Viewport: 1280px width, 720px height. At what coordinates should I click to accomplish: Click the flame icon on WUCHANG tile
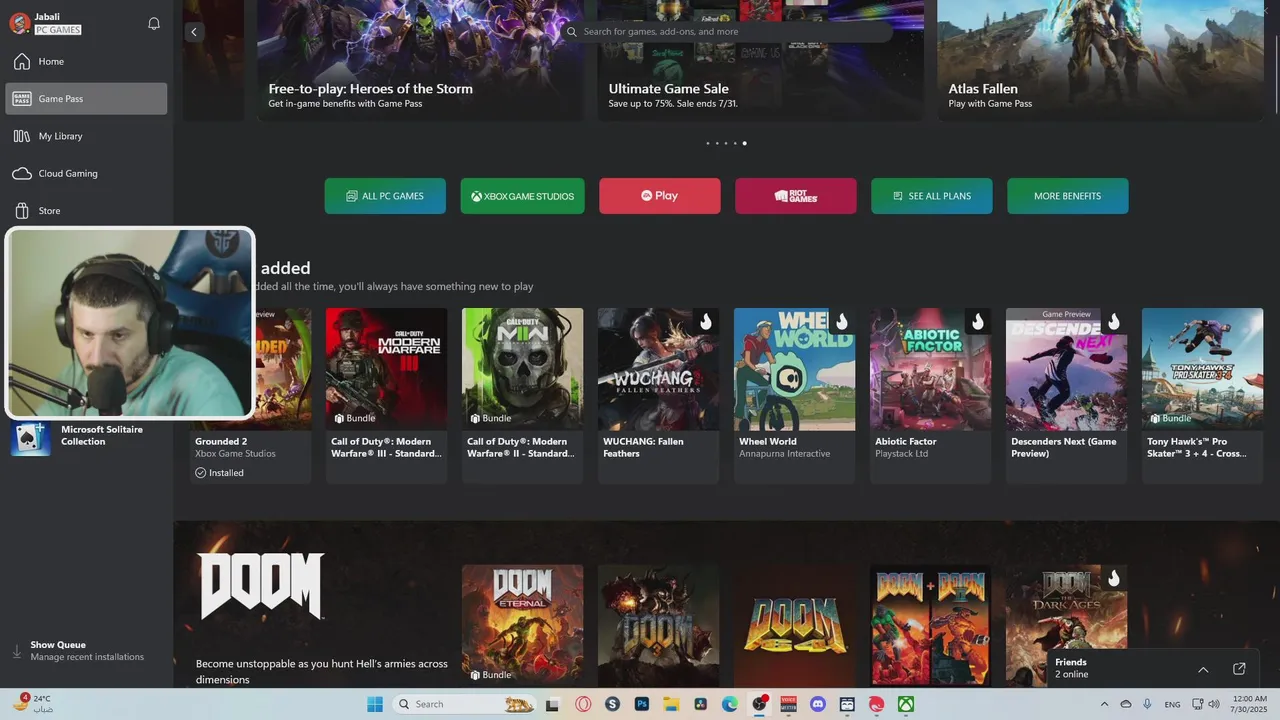coord(706,321)
